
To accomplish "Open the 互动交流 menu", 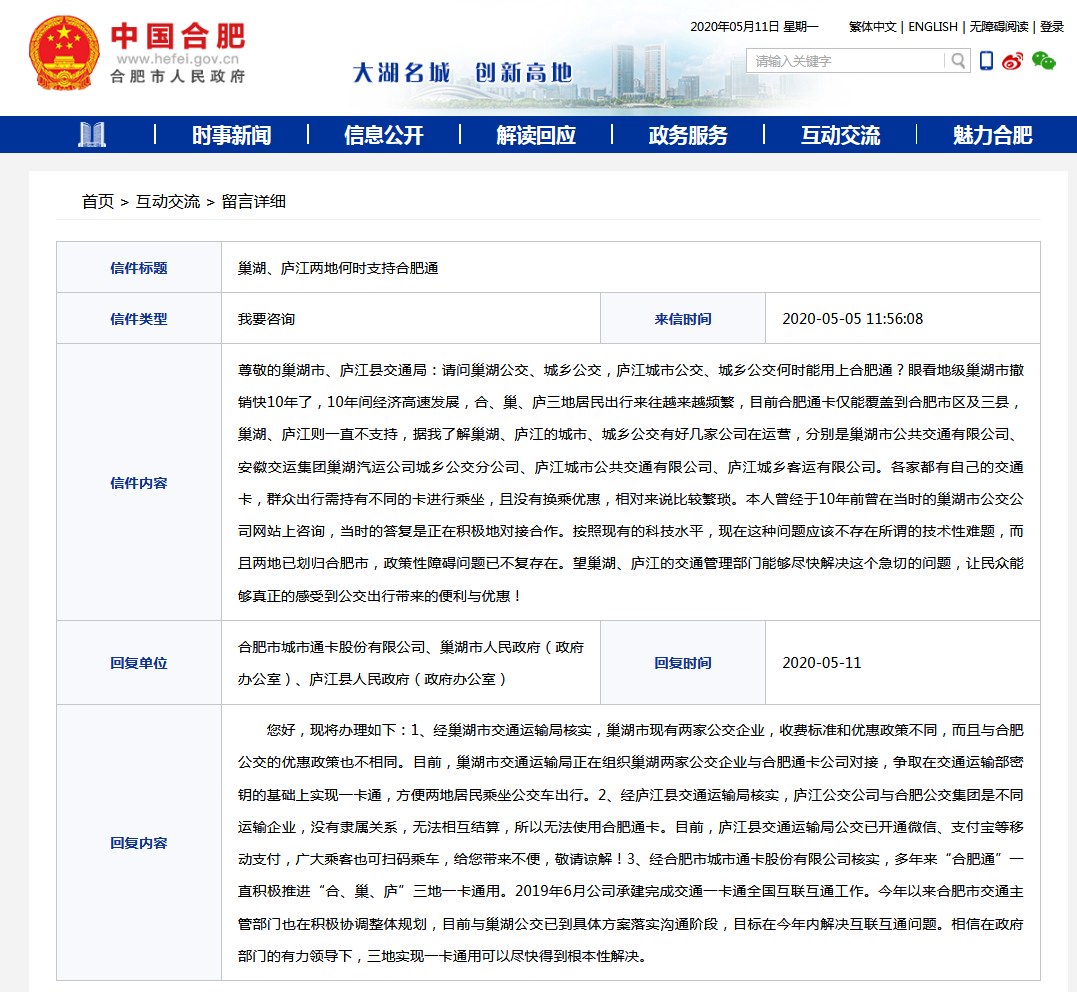I will [841, 135].
